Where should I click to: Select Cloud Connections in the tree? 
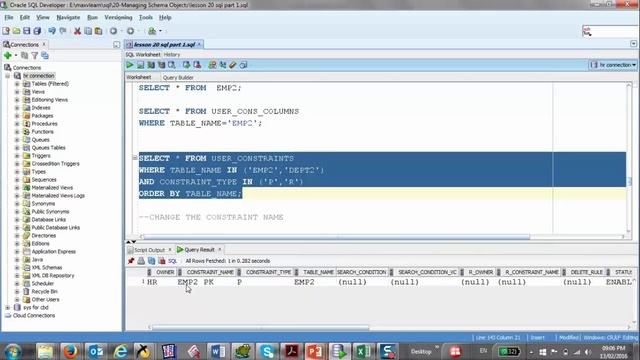[x=34, y=316]
